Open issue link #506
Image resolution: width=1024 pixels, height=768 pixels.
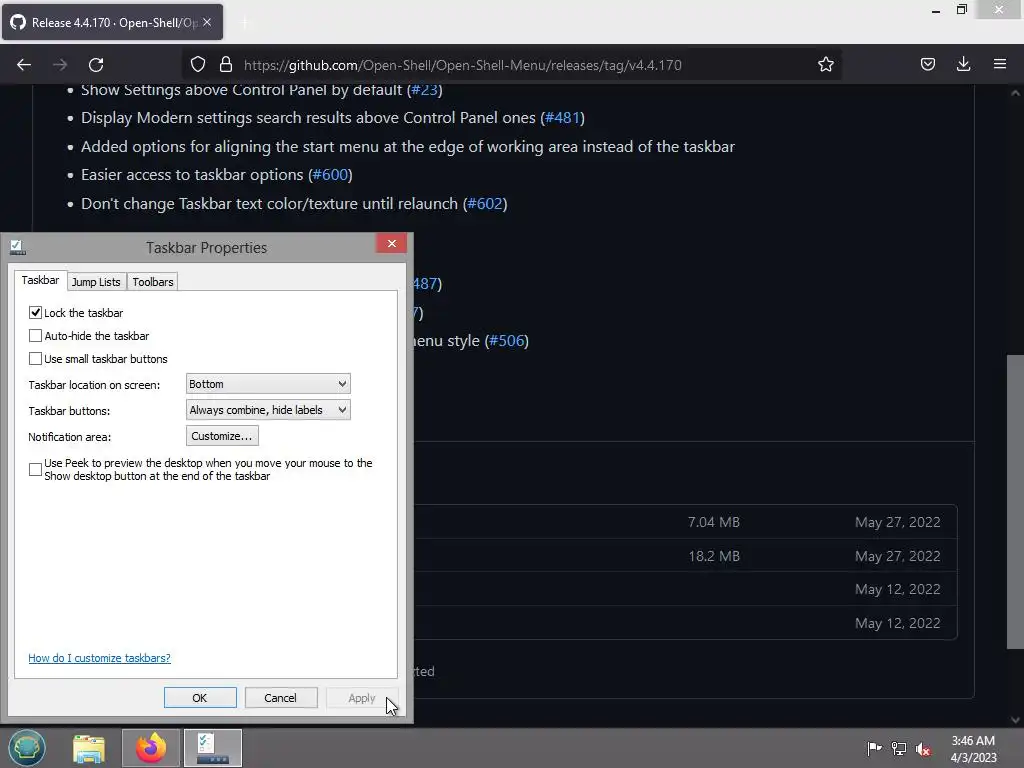[507, 340]
